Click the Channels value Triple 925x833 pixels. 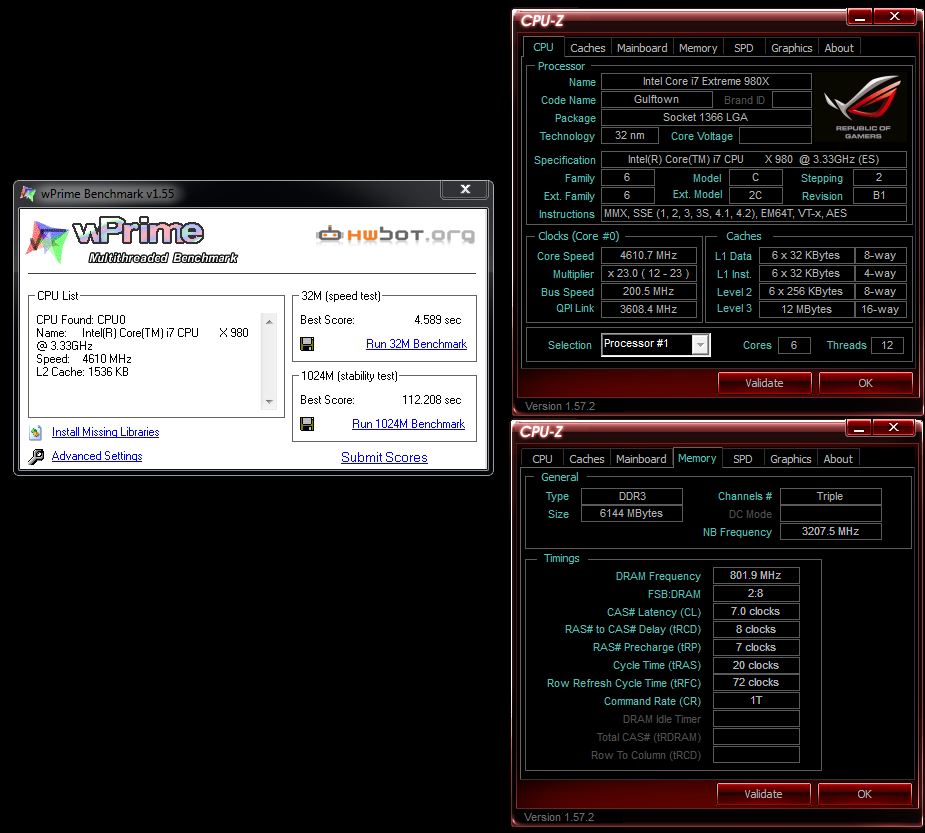[831, 496]
